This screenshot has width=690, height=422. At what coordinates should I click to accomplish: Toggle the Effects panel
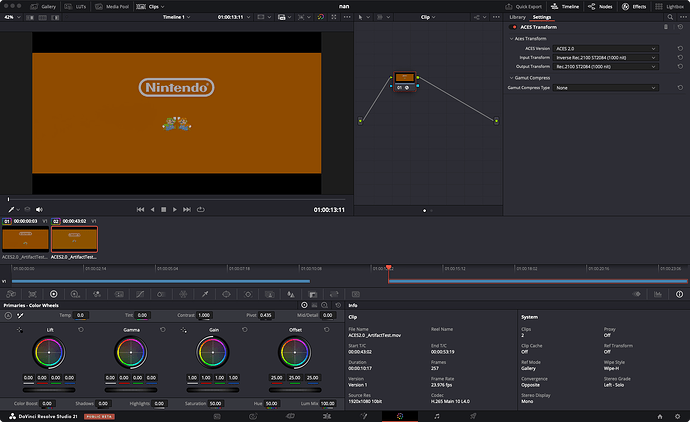[634, 7]
